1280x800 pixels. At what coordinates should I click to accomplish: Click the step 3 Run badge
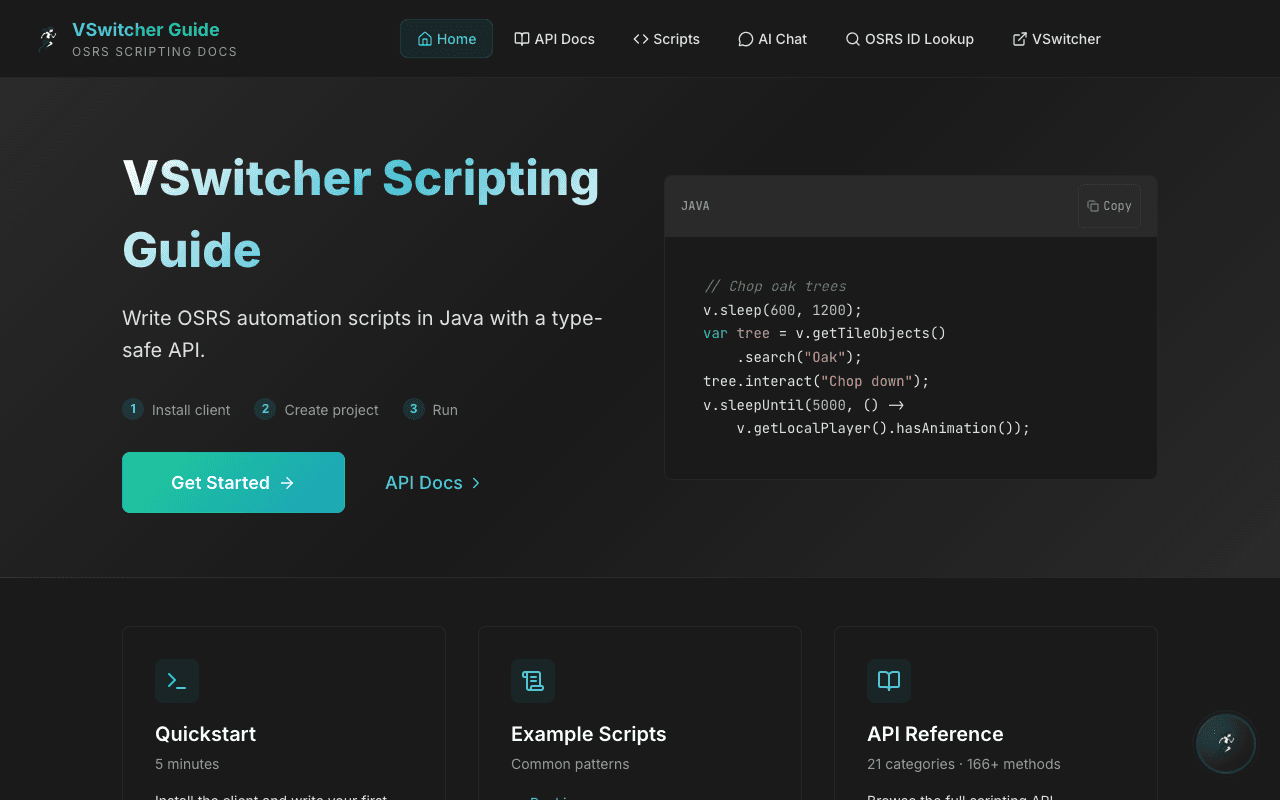[413, 409]
